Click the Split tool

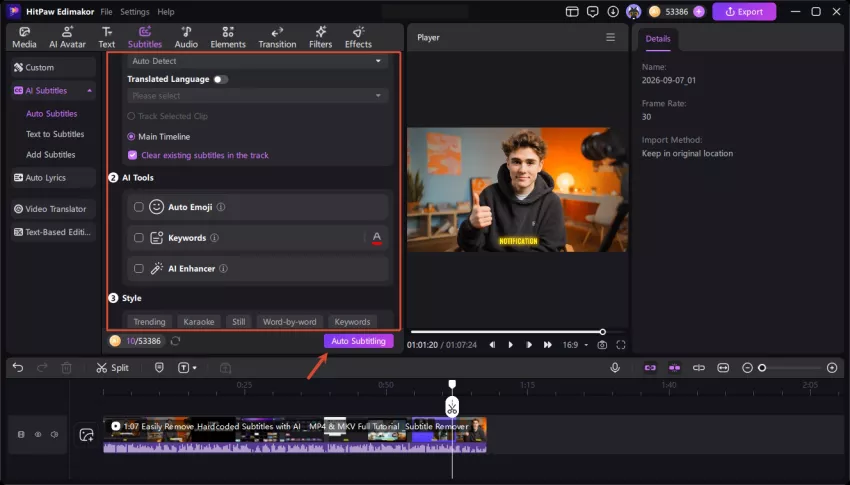tap(113, 368)
